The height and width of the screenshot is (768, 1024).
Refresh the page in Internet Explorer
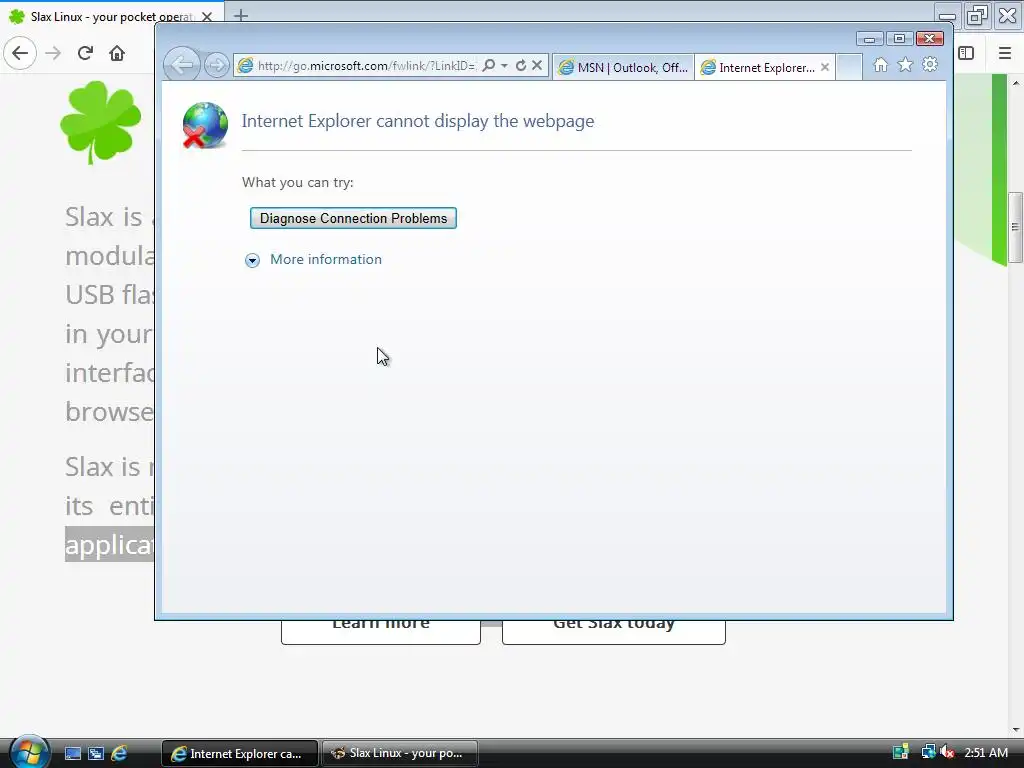(x=520, y=65)
